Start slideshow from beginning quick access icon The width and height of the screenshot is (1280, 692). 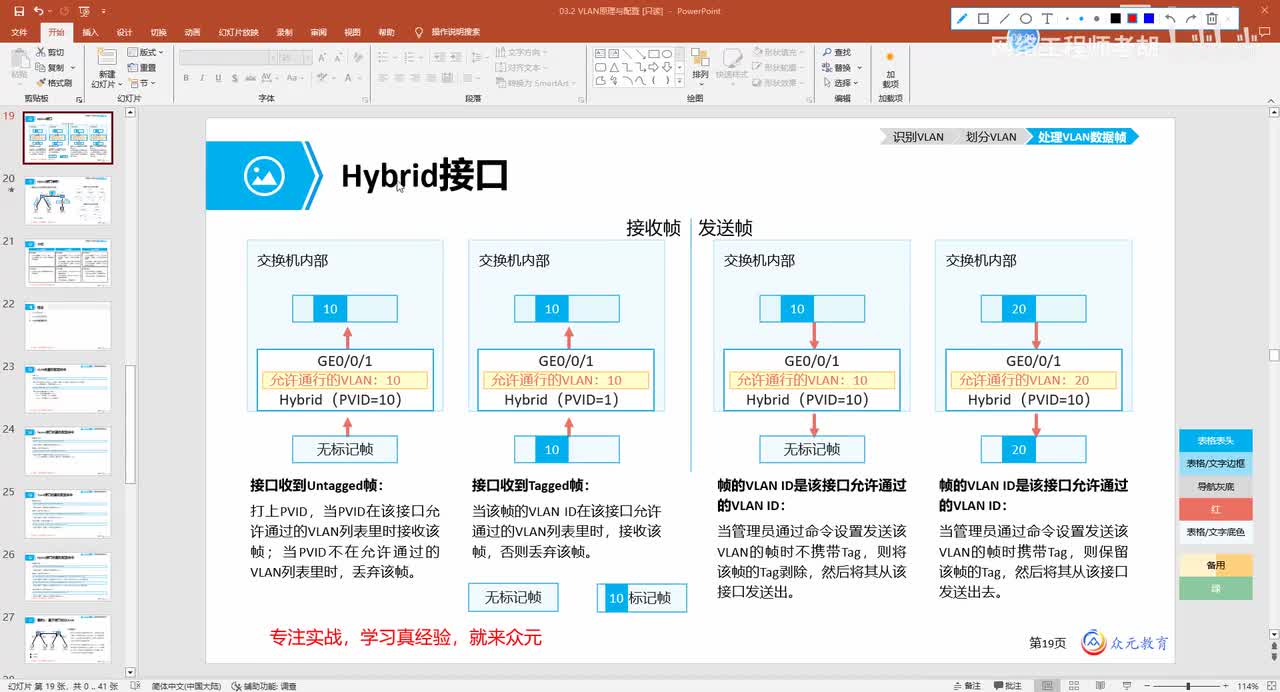coord(84,11)
